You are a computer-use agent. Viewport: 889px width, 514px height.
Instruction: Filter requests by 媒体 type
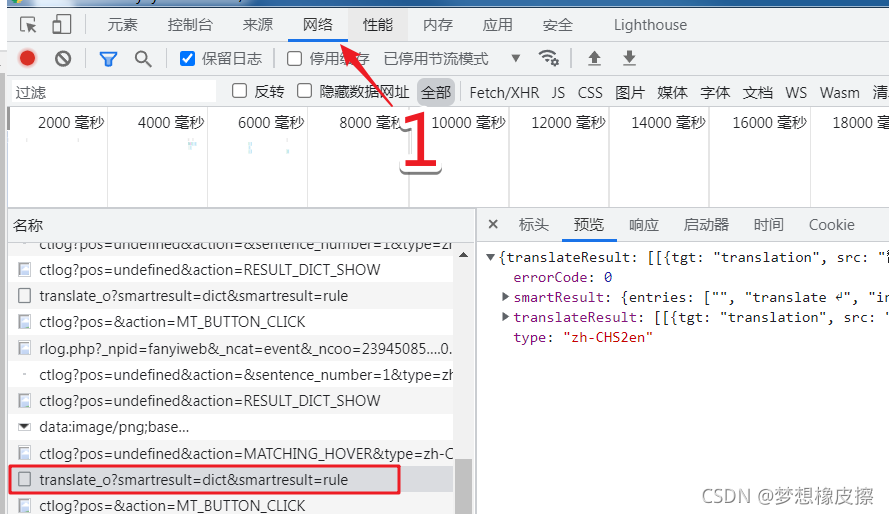pos(672,92)
